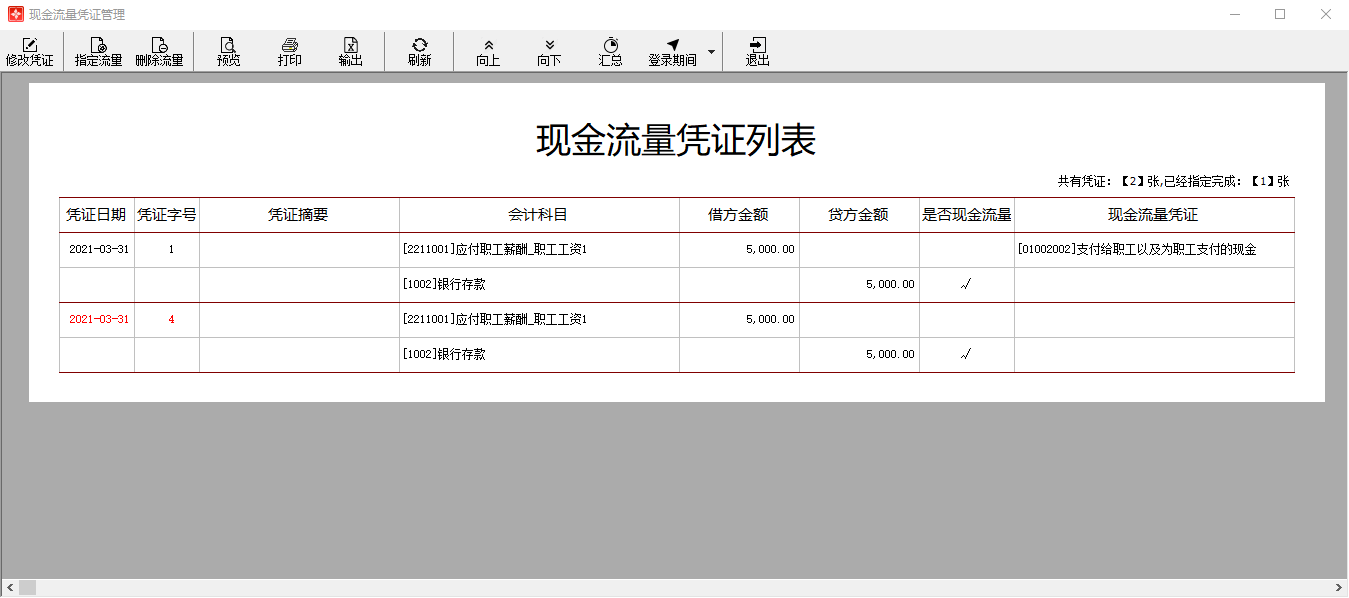The width and height of the screenshot is (1349, 598).
Task: Export the list using the 输出 icon
Action: pyautogui.click(x=351, y=51)
